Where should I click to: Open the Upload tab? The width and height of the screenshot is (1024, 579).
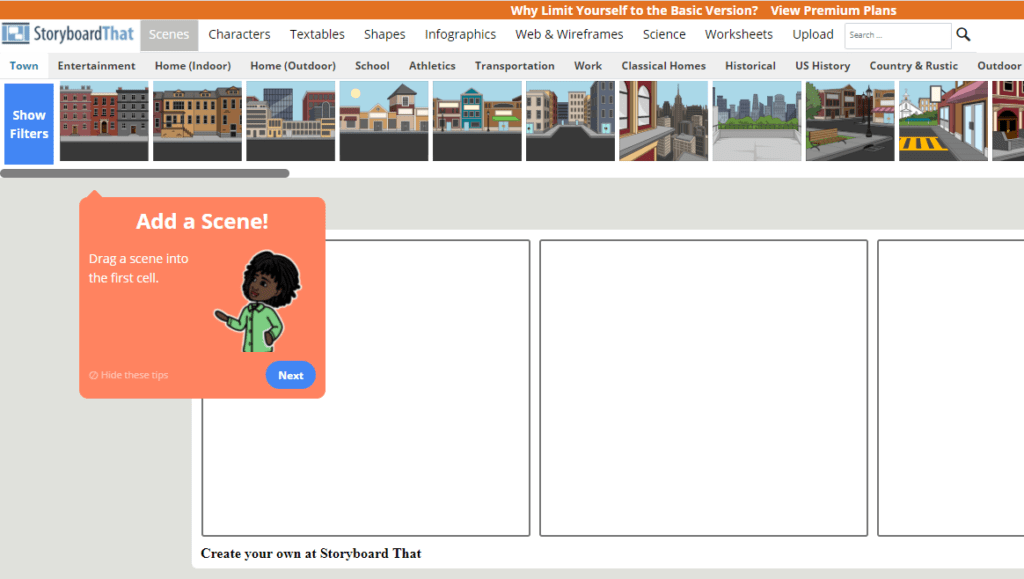[x=812, y=35]
